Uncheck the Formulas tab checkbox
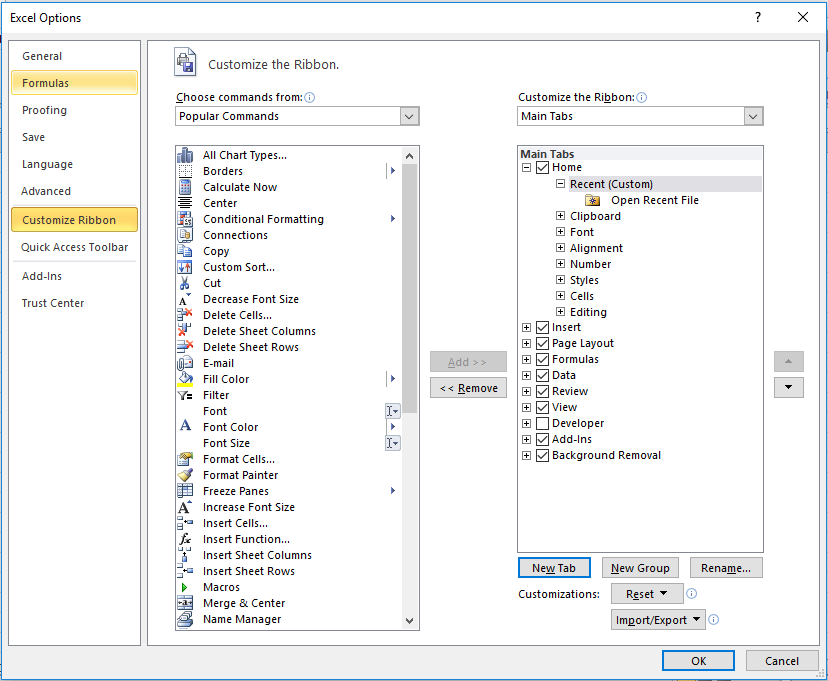828x681 pixels. pyautogui.click(x=542, y=360)
